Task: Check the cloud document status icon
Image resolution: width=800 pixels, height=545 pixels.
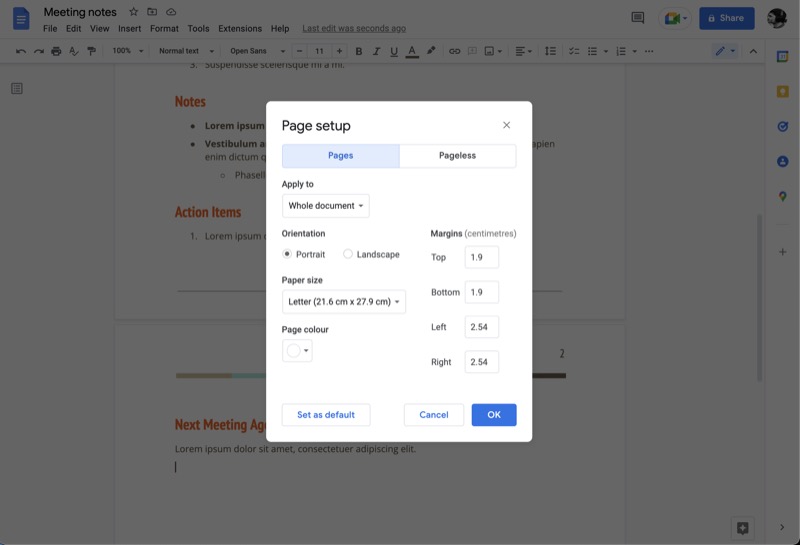Action: (171, 11)
